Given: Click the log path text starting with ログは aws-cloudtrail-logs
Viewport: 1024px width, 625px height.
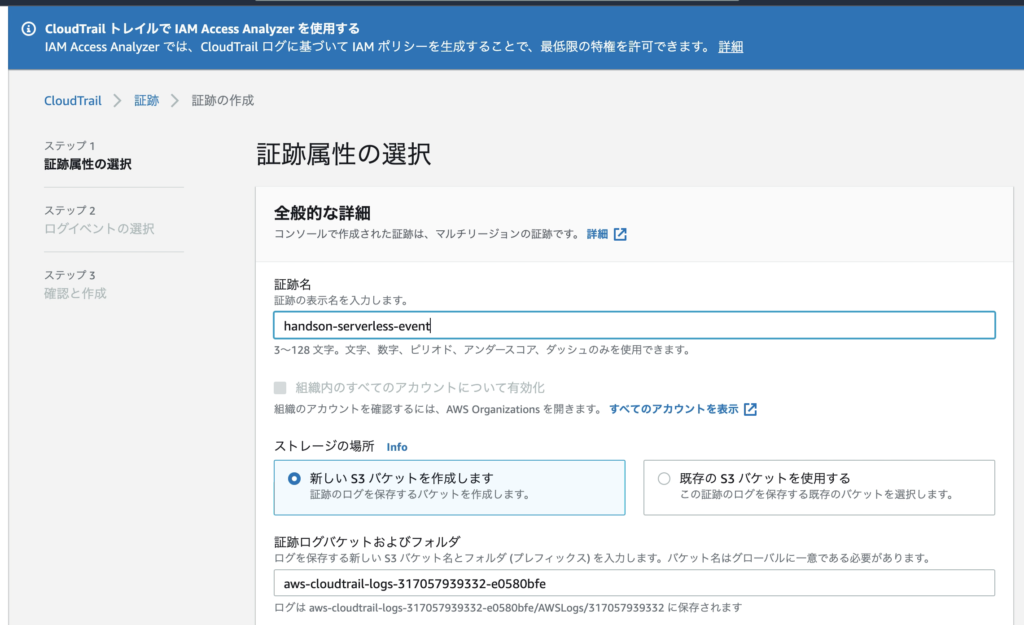Looking at the screenshot, I should point(507,608).
